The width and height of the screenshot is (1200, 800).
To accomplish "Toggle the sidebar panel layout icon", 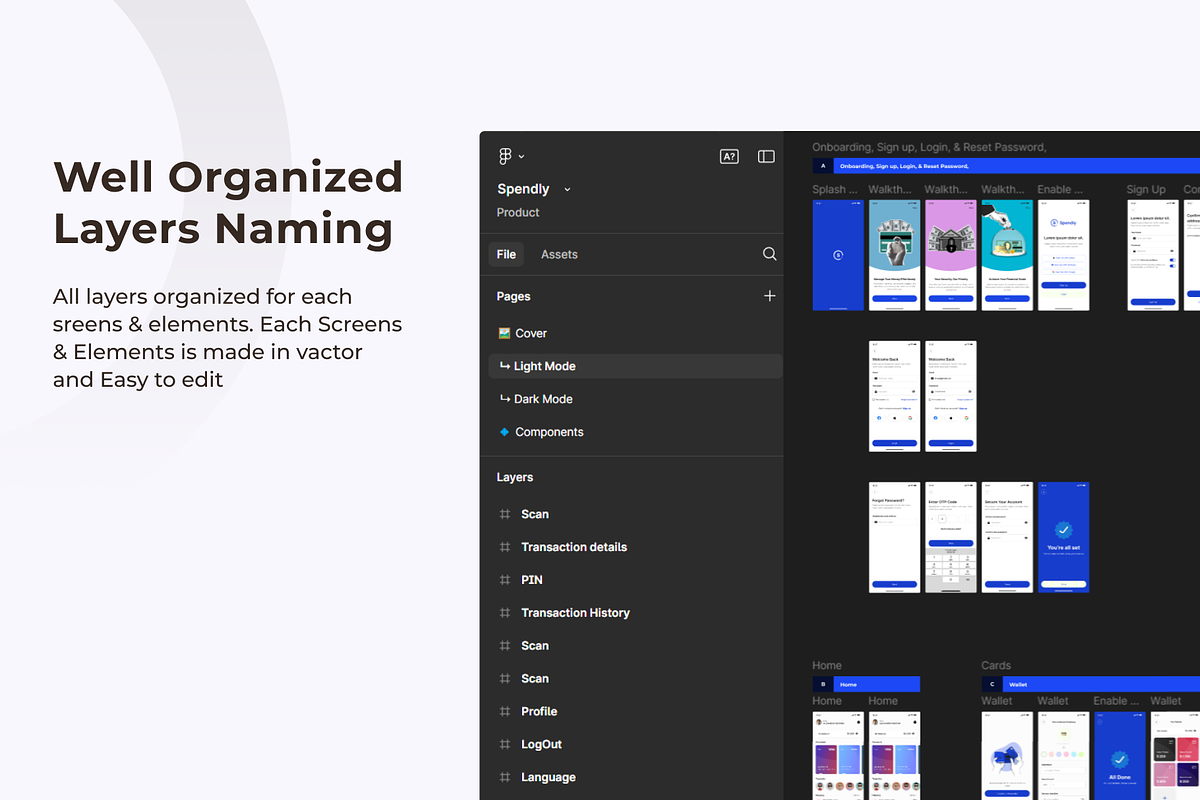I will tap(766, 156).
